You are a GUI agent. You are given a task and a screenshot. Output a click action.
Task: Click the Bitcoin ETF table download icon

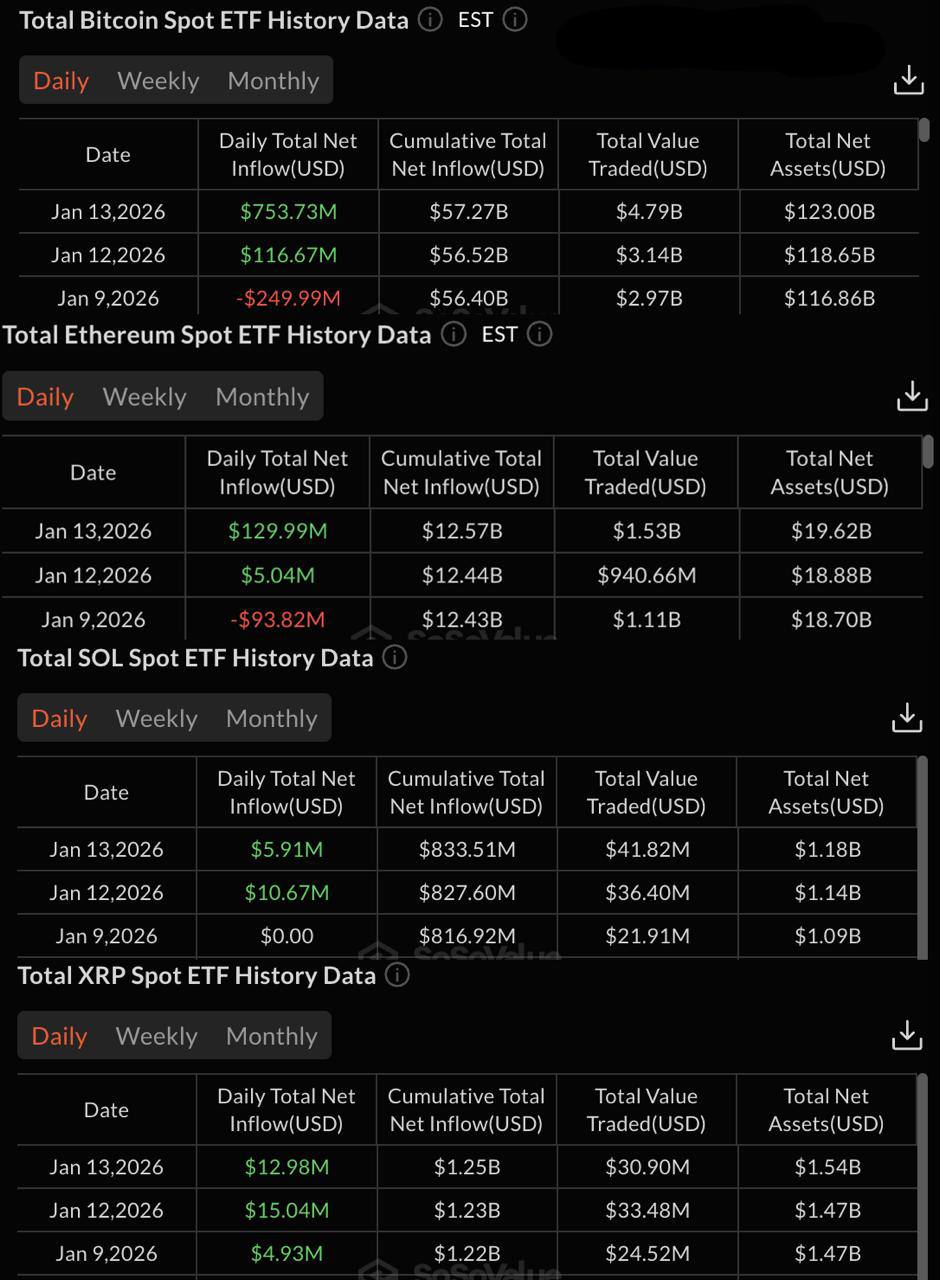coord(908,81)
